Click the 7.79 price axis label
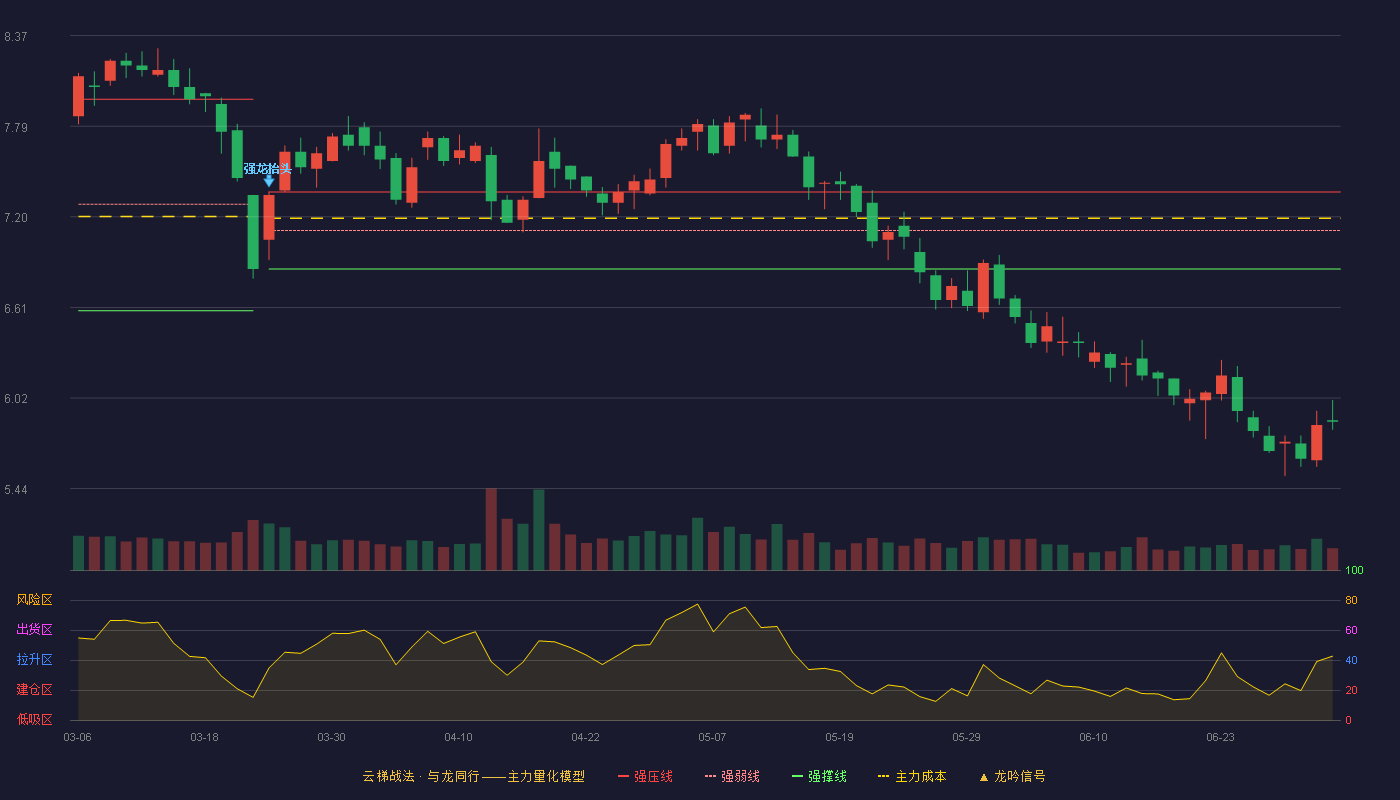 coord(15,127)
